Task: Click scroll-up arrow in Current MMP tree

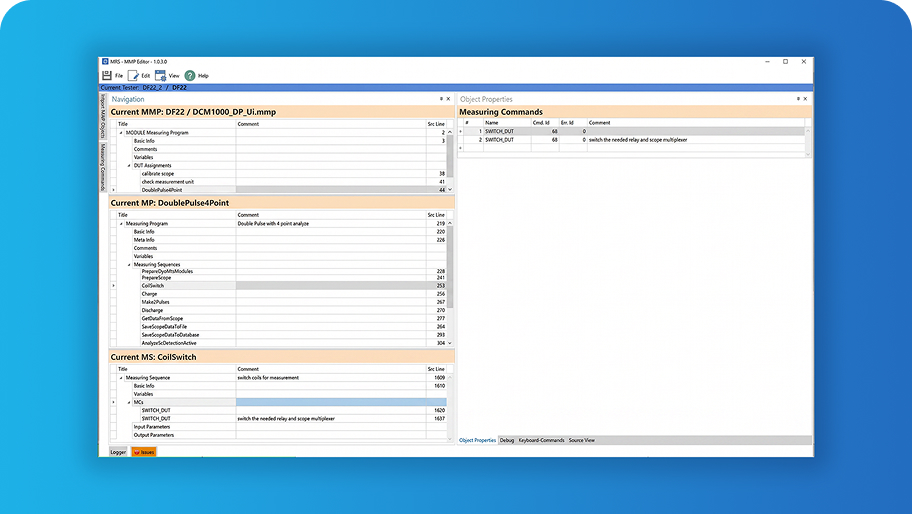Action: click(x=450, y=132)
